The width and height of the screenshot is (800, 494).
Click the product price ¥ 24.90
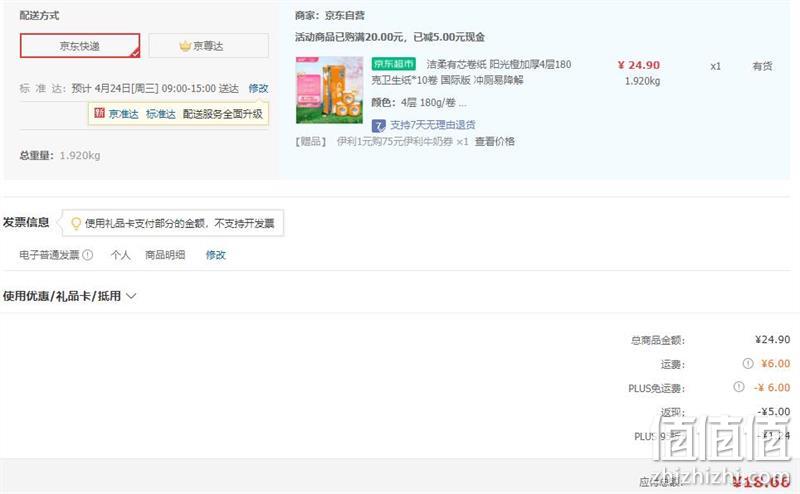click(x=638, y=65)
